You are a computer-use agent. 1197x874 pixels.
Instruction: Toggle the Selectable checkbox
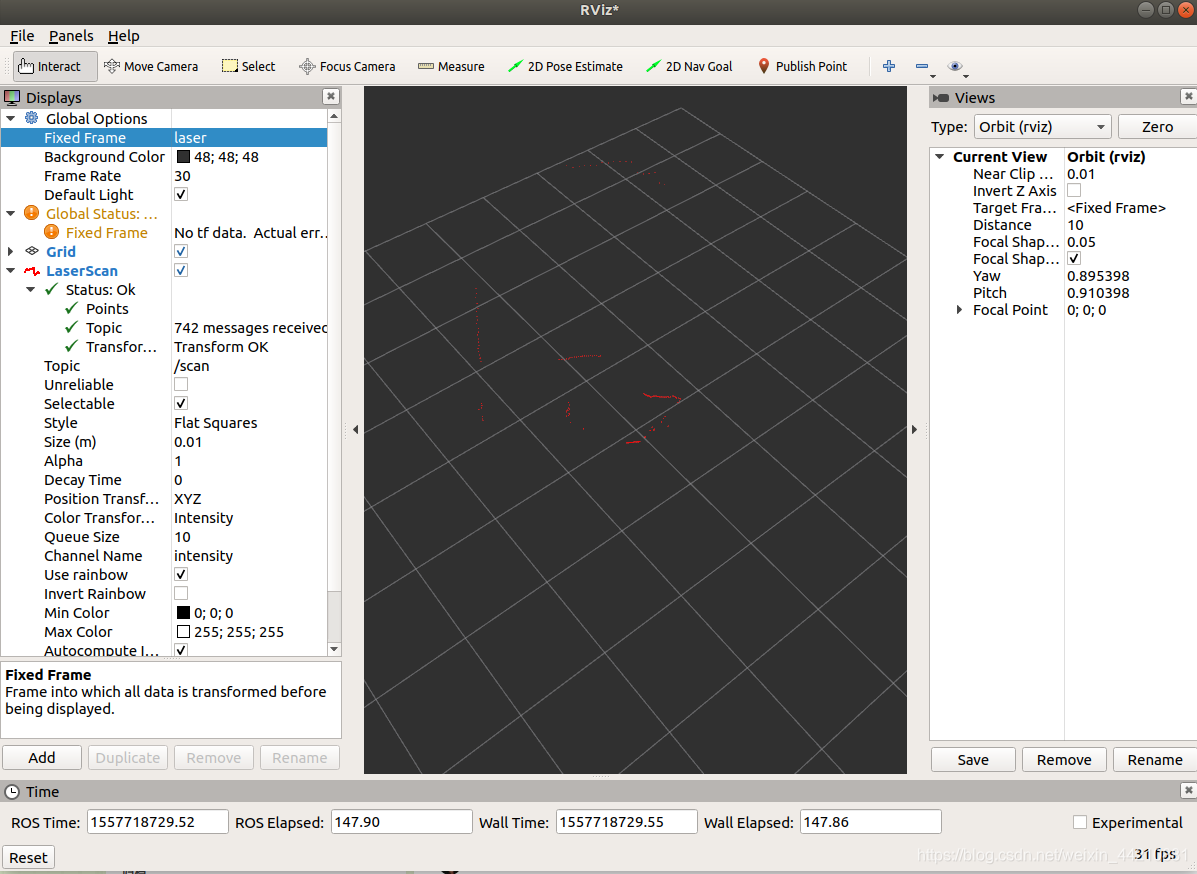[x=181, y=403]
